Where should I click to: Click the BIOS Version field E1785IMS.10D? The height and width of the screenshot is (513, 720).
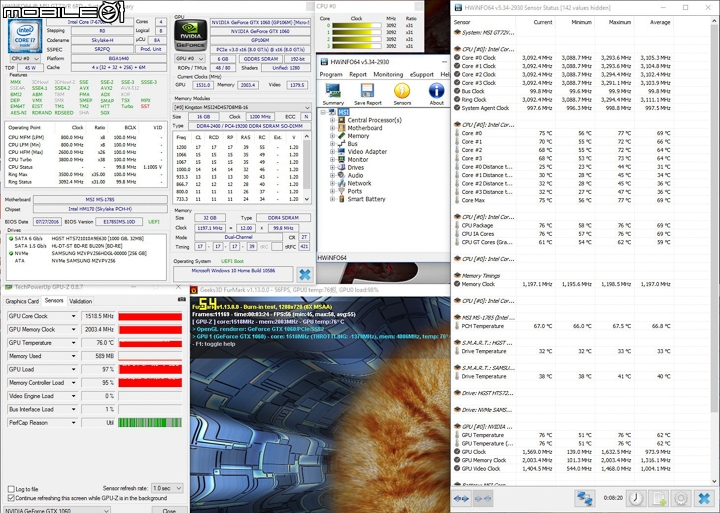point(118,222)
